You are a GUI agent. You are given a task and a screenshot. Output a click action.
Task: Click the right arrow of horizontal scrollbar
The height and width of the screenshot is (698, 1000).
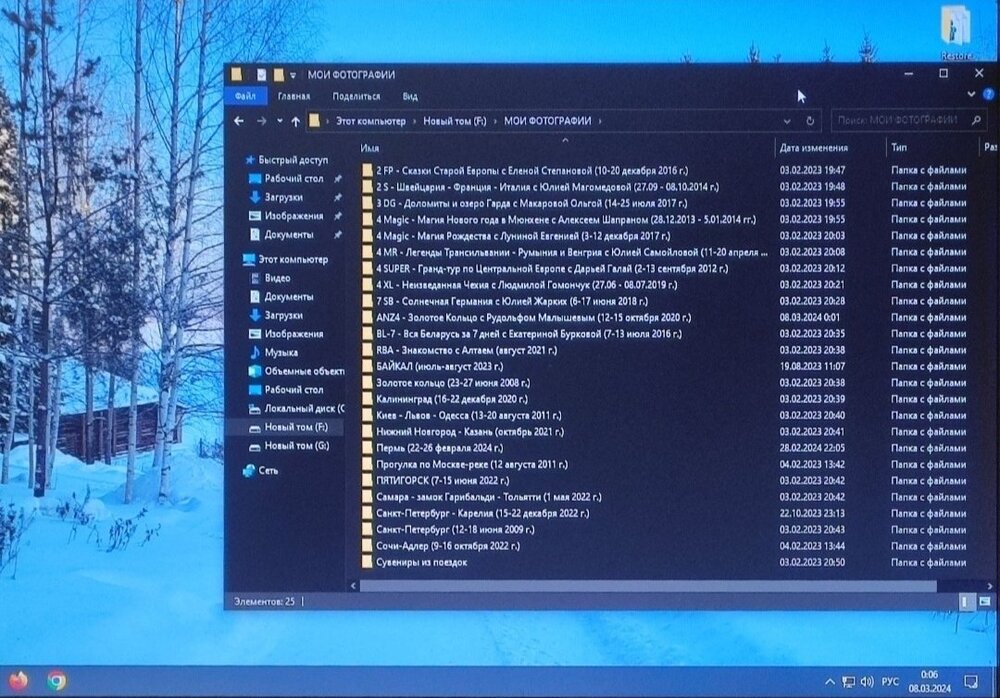coord(989,586)
